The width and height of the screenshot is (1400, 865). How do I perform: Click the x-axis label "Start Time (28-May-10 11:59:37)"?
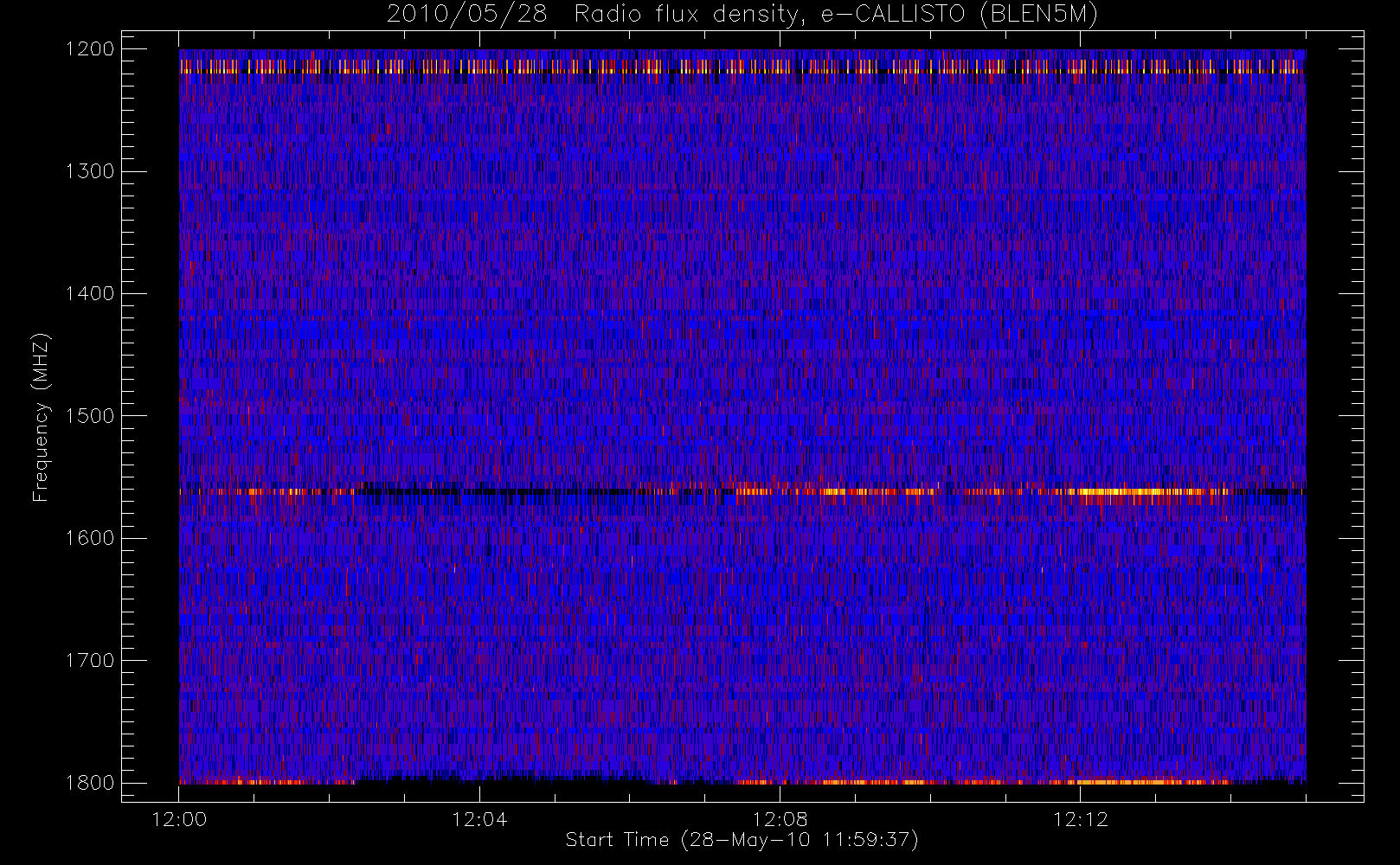(x=742, y=840)
